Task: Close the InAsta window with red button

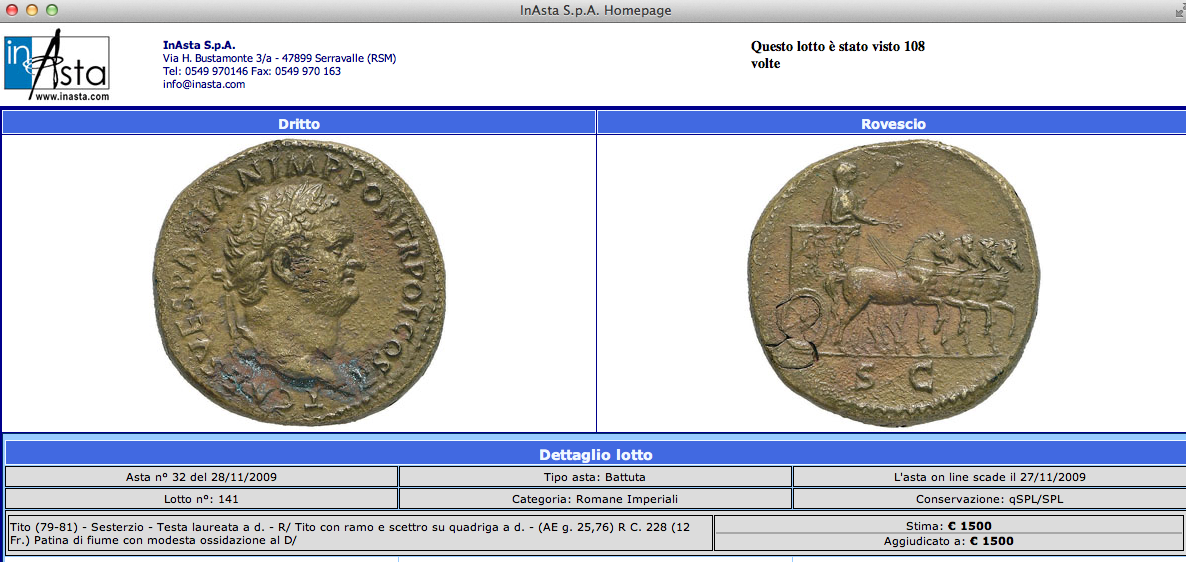Action: (12, 10)
